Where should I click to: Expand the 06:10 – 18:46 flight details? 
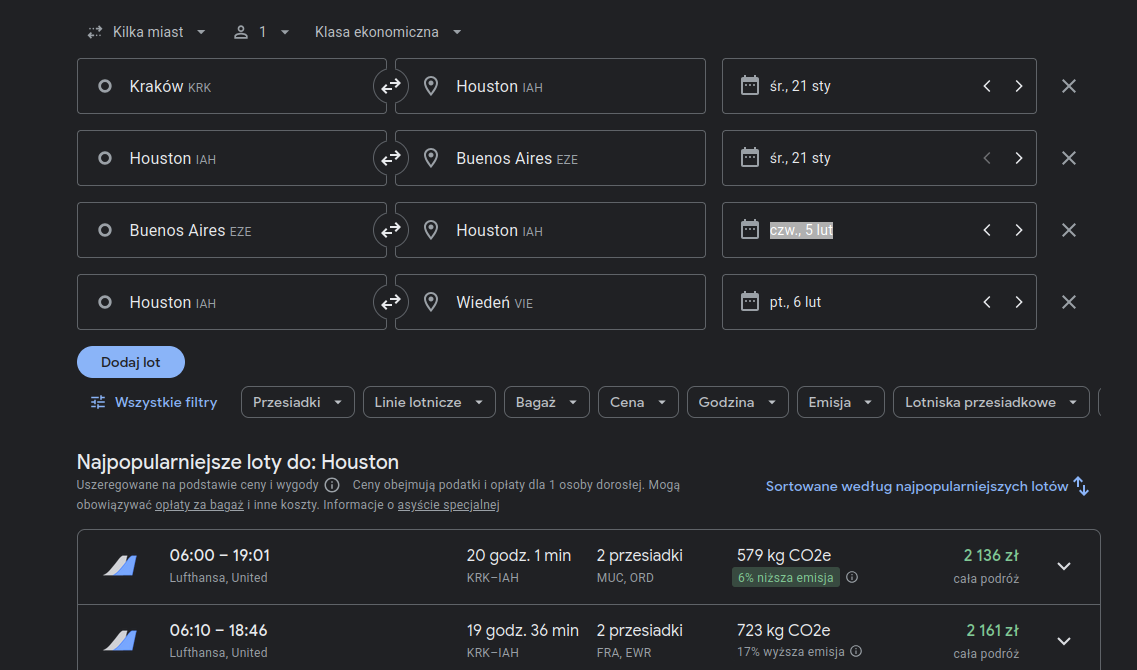1064,641
